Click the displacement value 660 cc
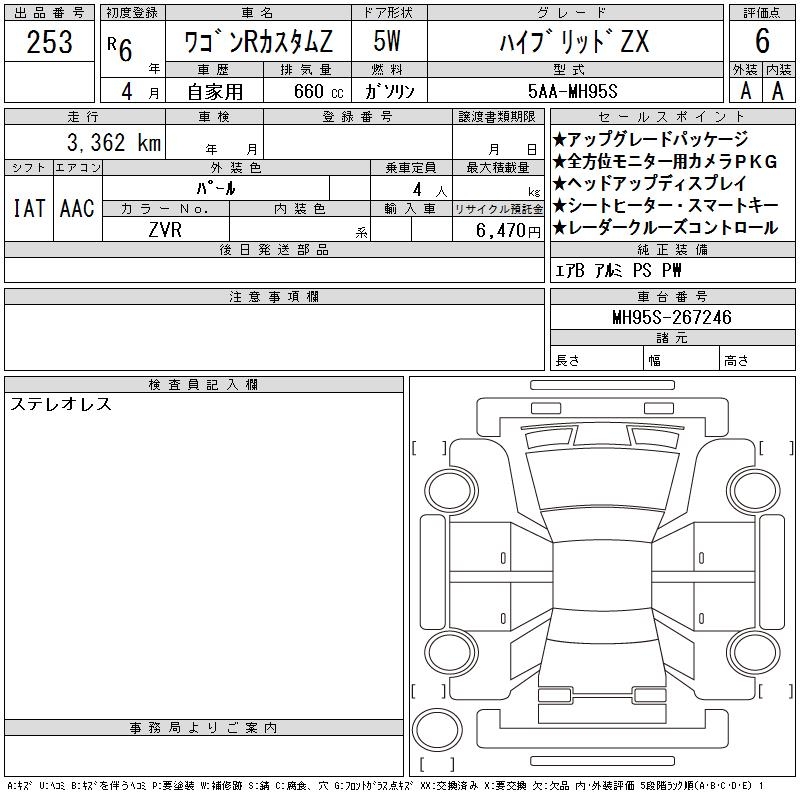 click(x=319, y=91)
